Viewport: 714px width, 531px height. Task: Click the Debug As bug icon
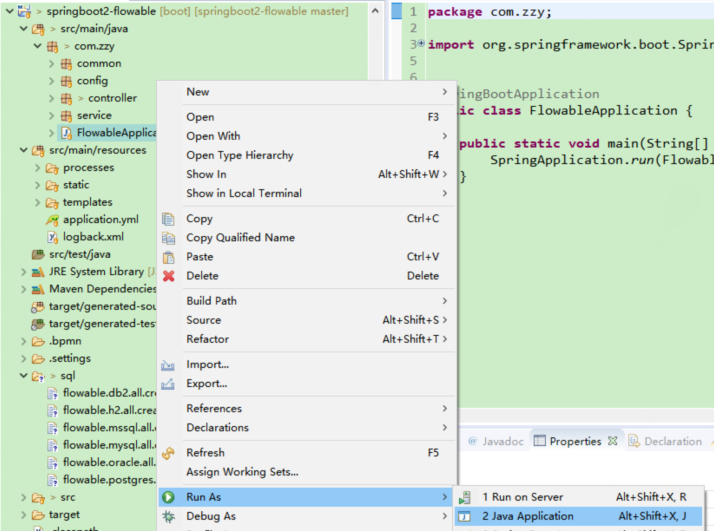tap(168, 516)
